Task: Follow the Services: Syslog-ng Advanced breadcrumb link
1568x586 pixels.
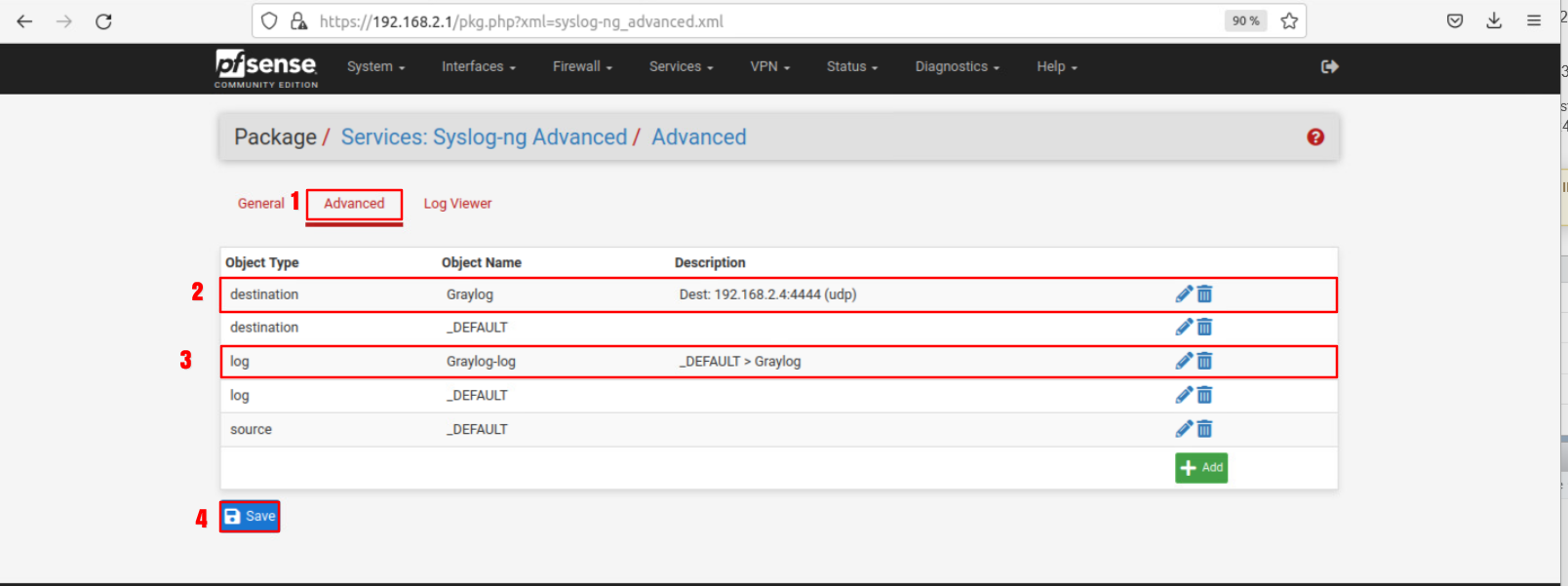Action: coord(484,137)
